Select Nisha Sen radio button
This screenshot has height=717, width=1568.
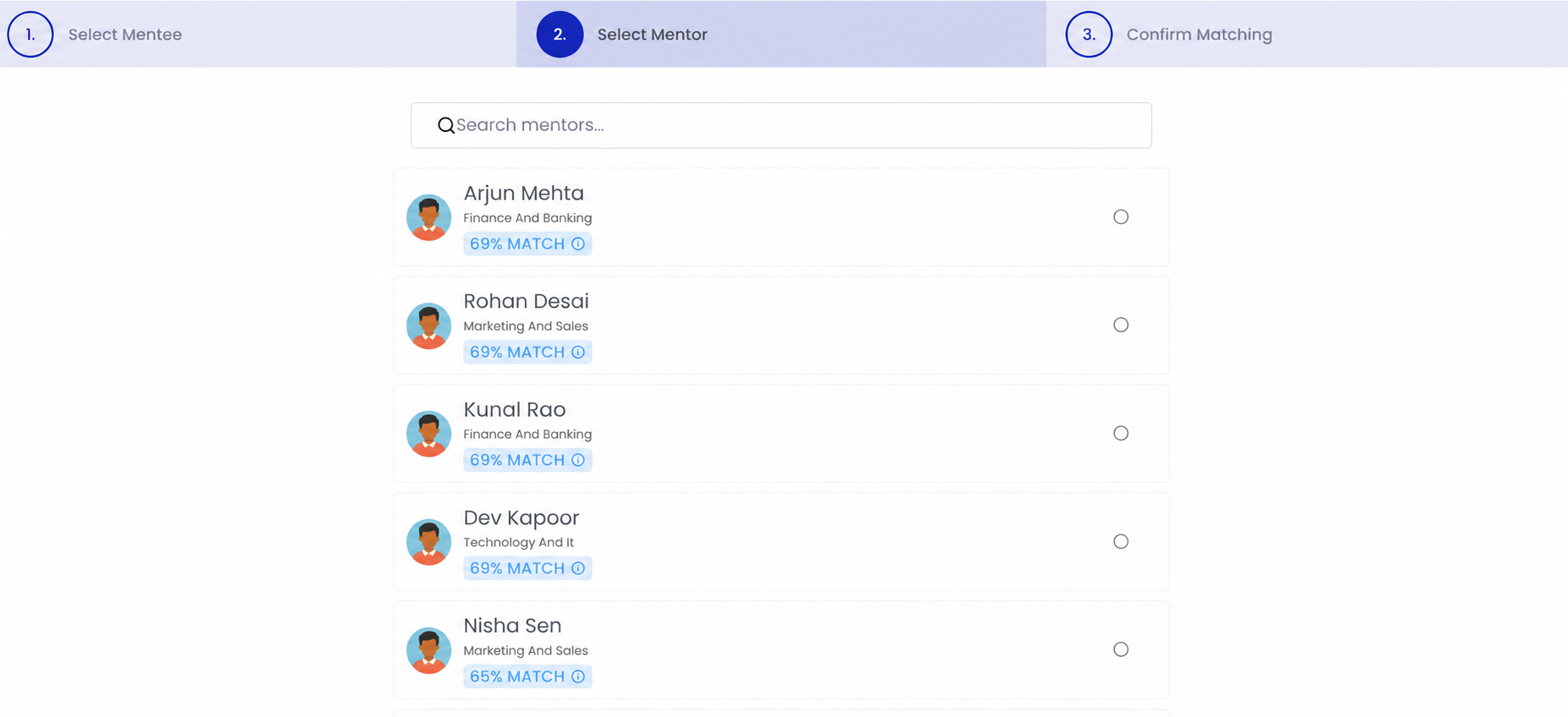[x=1121, y=650]
